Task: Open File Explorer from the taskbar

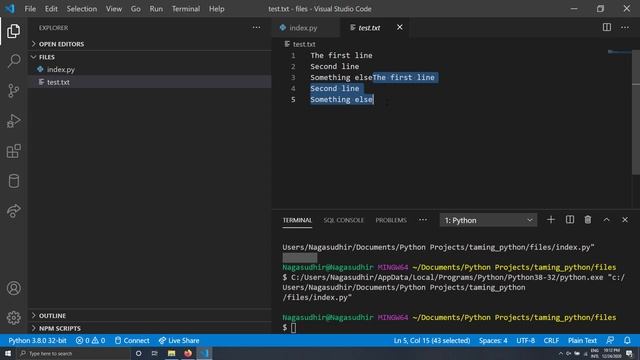Action: tap(171, 353)
